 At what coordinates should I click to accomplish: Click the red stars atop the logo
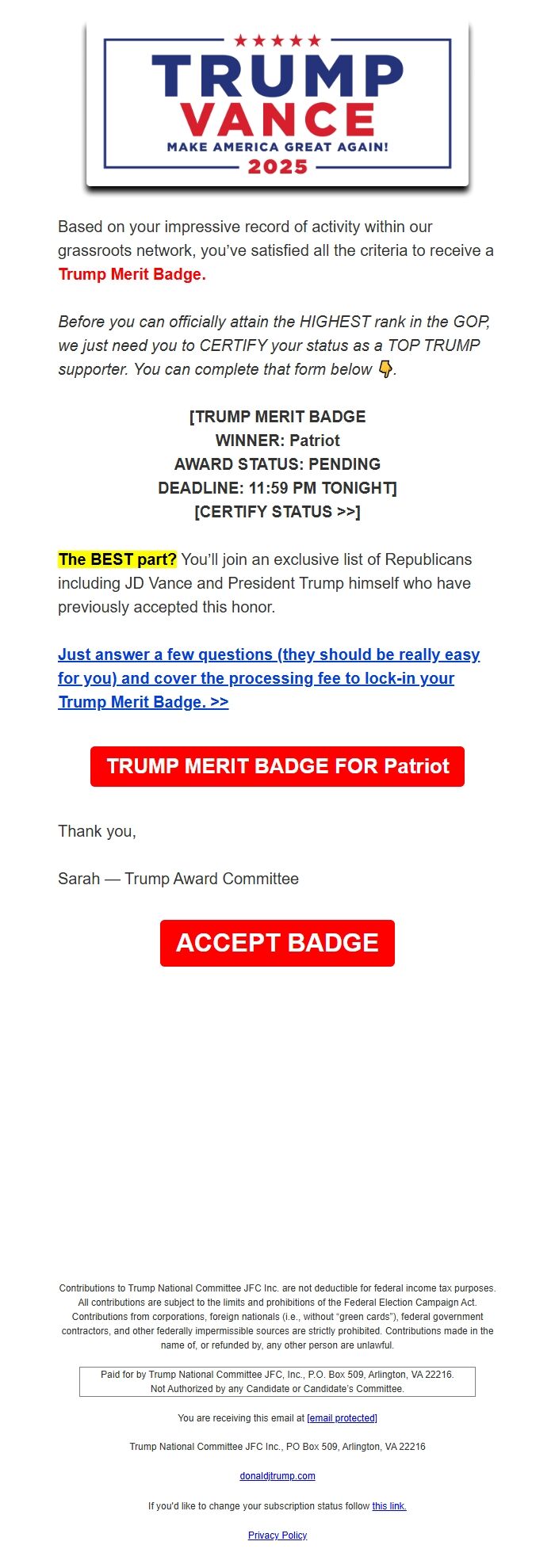pos(277,40)
